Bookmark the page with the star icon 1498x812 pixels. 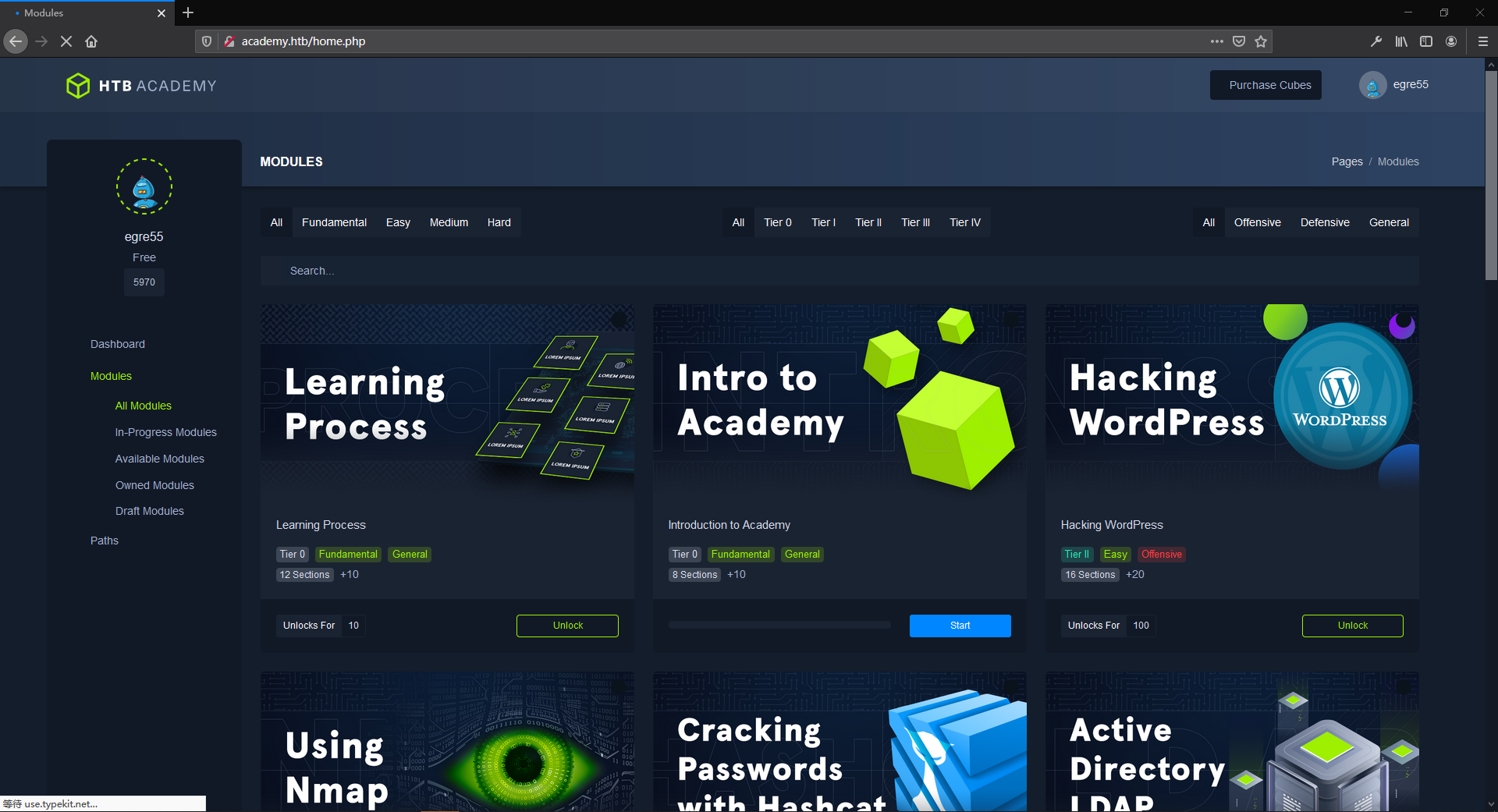pos(1260,41)
